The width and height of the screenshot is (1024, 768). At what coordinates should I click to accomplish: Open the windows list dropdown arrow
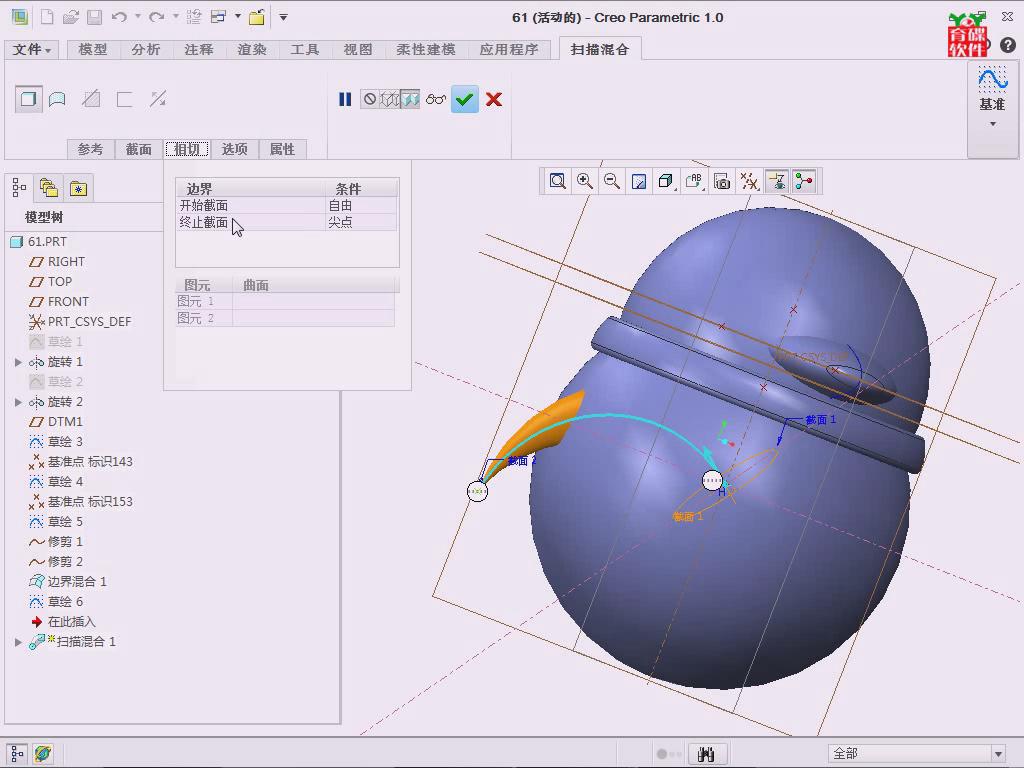(x=238, y=16)
